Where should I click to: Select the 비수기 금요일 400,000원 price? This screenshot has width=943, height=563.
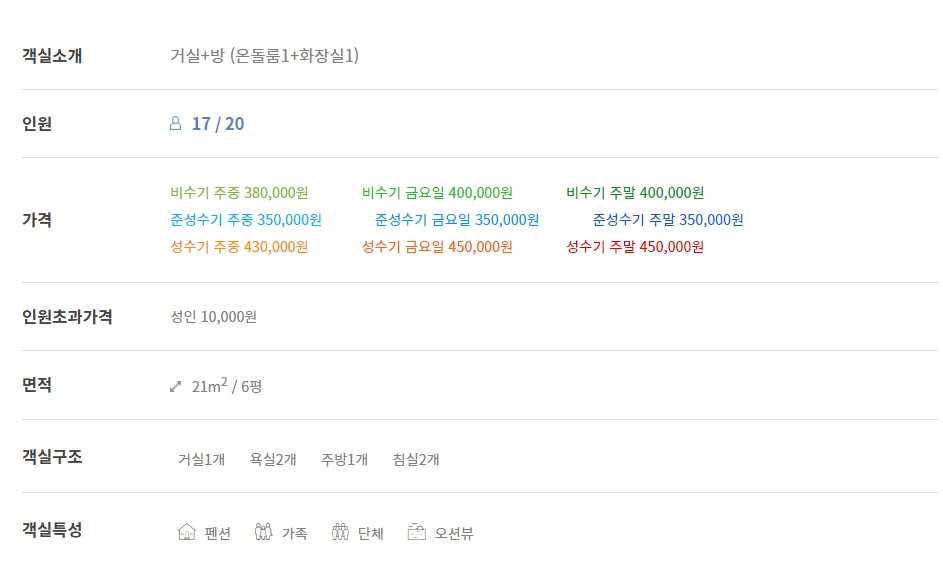click(x=437, y=193)
